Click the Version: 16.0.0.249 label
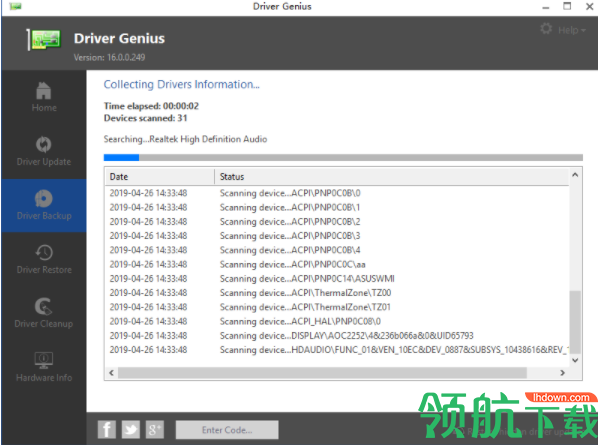598x445 pixels. pyautogui.click(x=109, y=58)
